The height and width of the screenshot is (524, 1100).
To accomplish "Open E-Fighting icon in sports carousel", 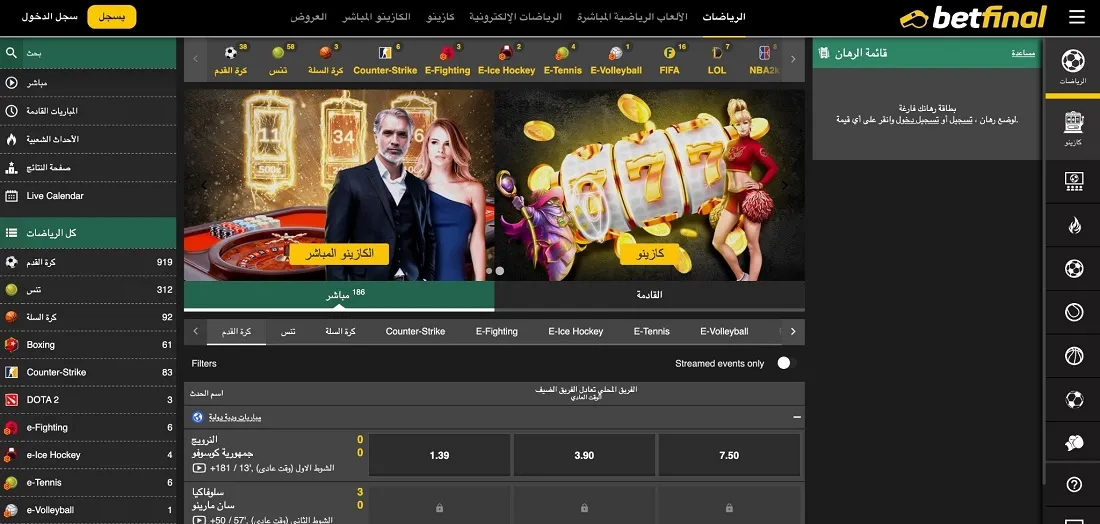I will pyautogui.click(x=447, y=53).
